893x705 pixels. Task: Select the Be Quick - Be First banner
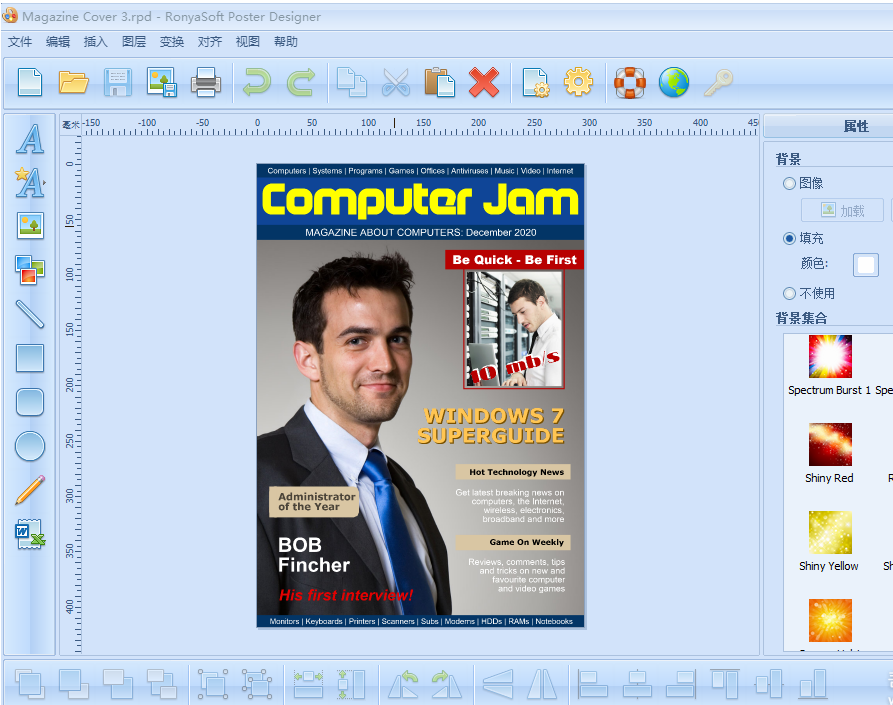tap(514, 260)
